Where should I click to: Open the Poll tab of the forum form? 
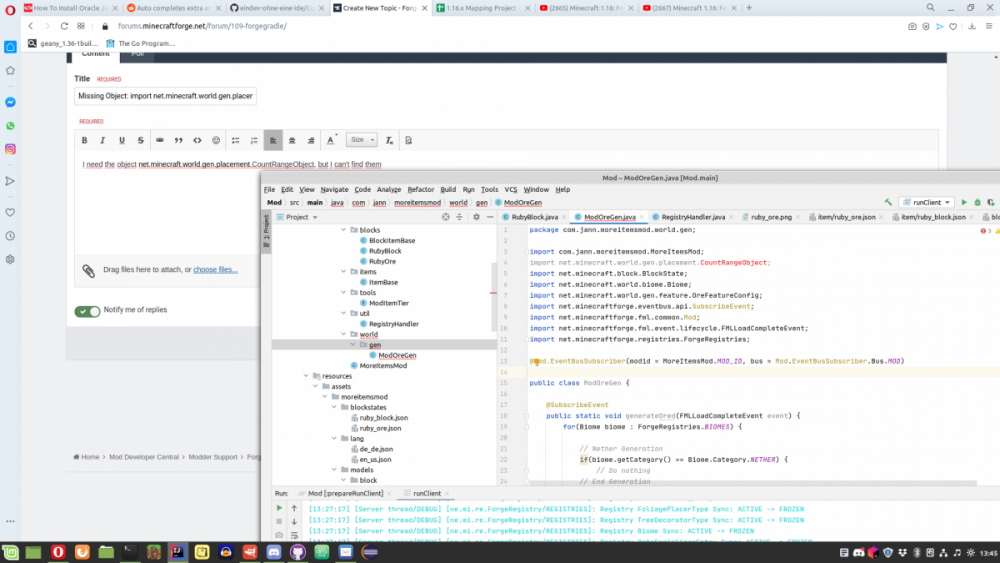(x=137, y=54)
